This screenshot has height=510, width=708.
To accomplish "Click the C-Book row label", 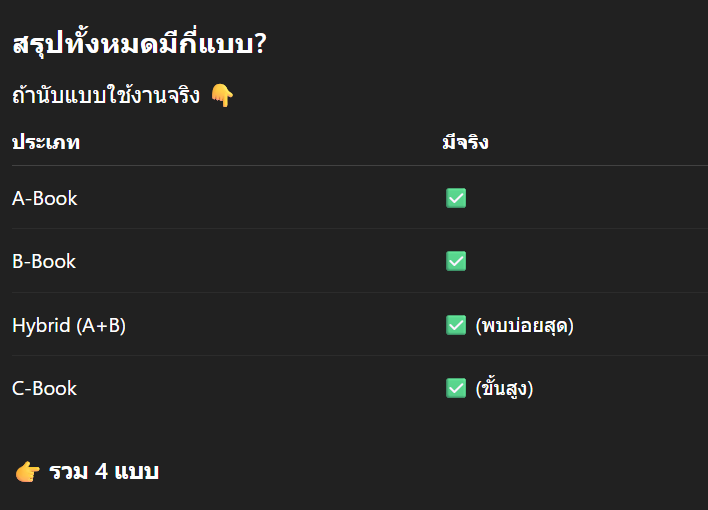I will [x=45, y=388].
